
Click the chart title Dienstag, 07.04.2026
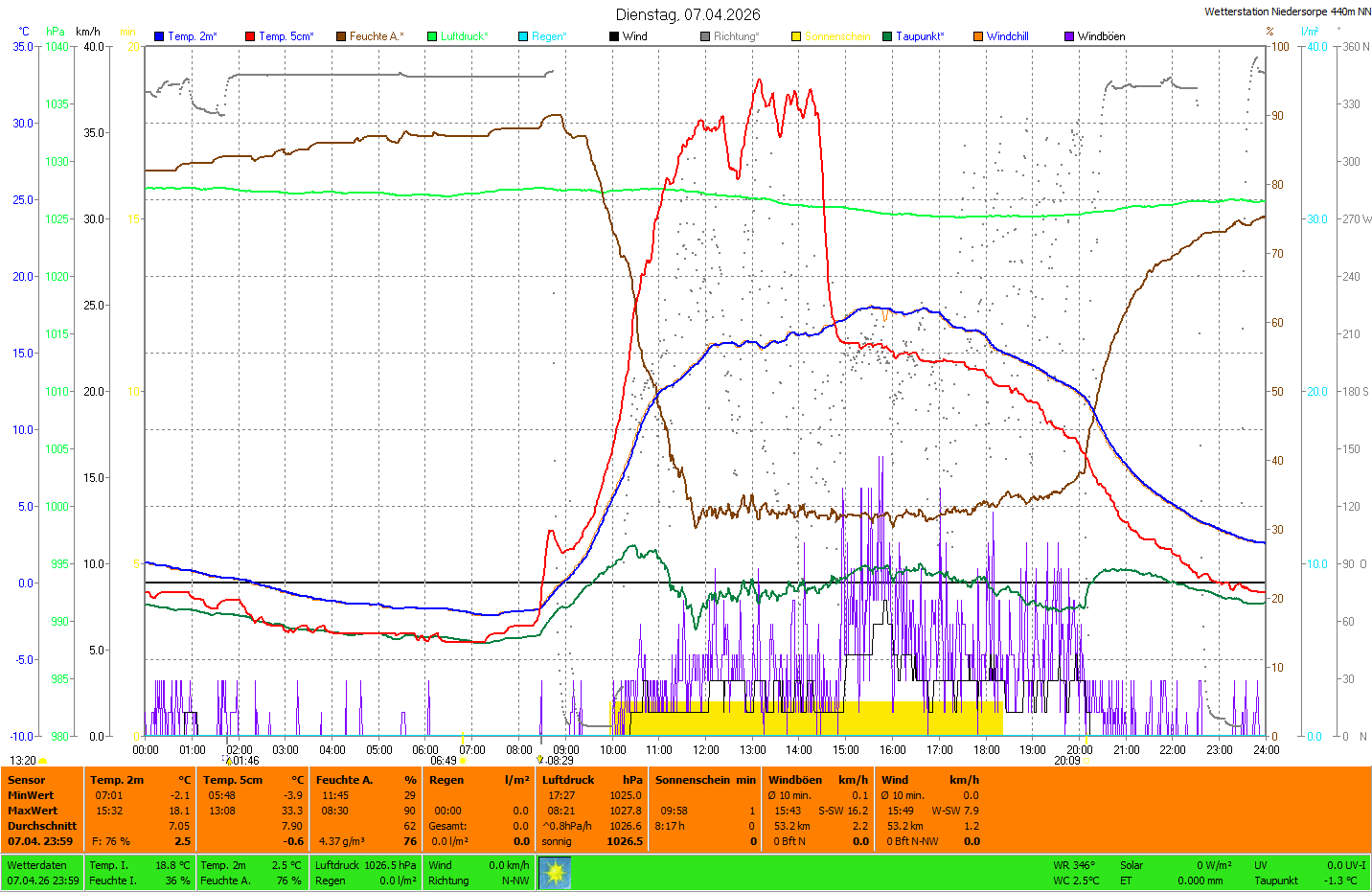coord(688,14)
